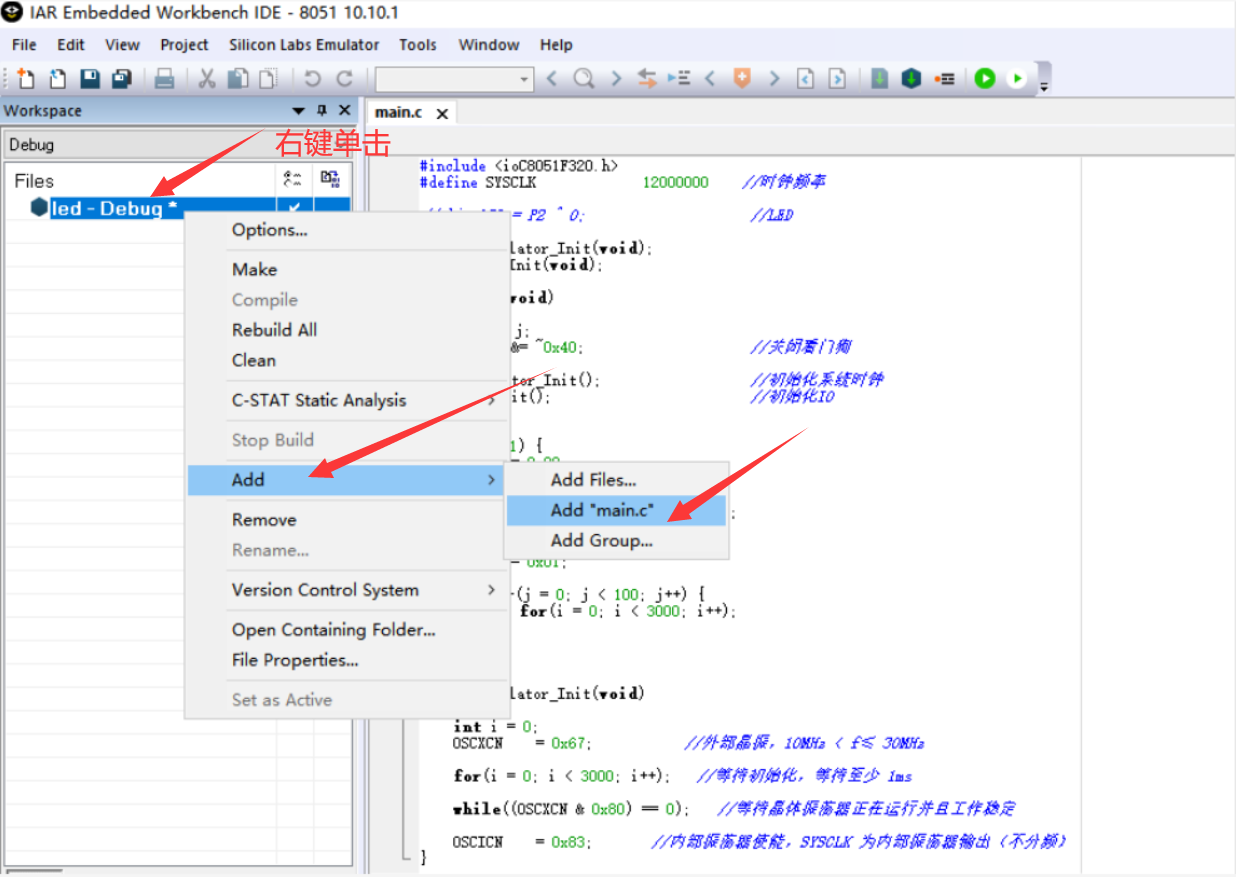
Task: Paste from the clipboard
Action: pyautogui.click(x=266, y=78)
